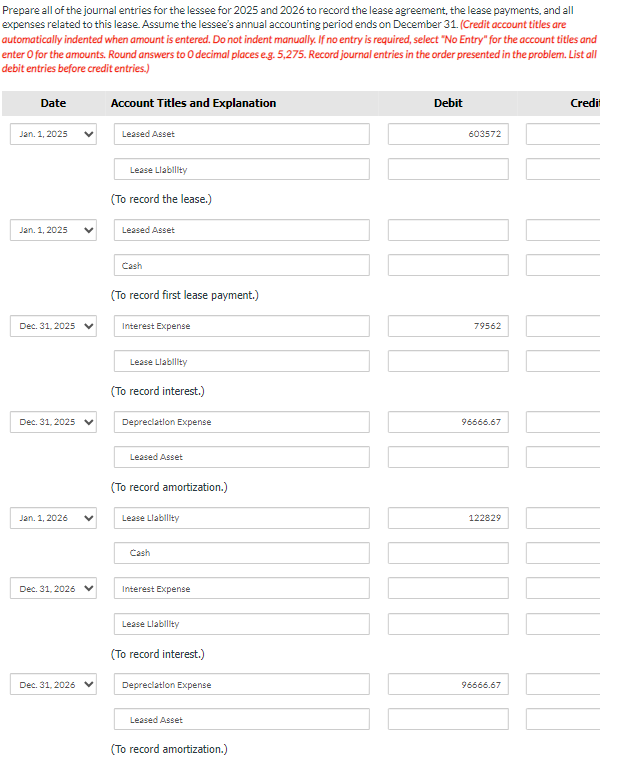Image resolution: width=617 pixels, height=763 pixels.
Task: Open date dropdown for first lease payment entry
Action: [53, 230]
